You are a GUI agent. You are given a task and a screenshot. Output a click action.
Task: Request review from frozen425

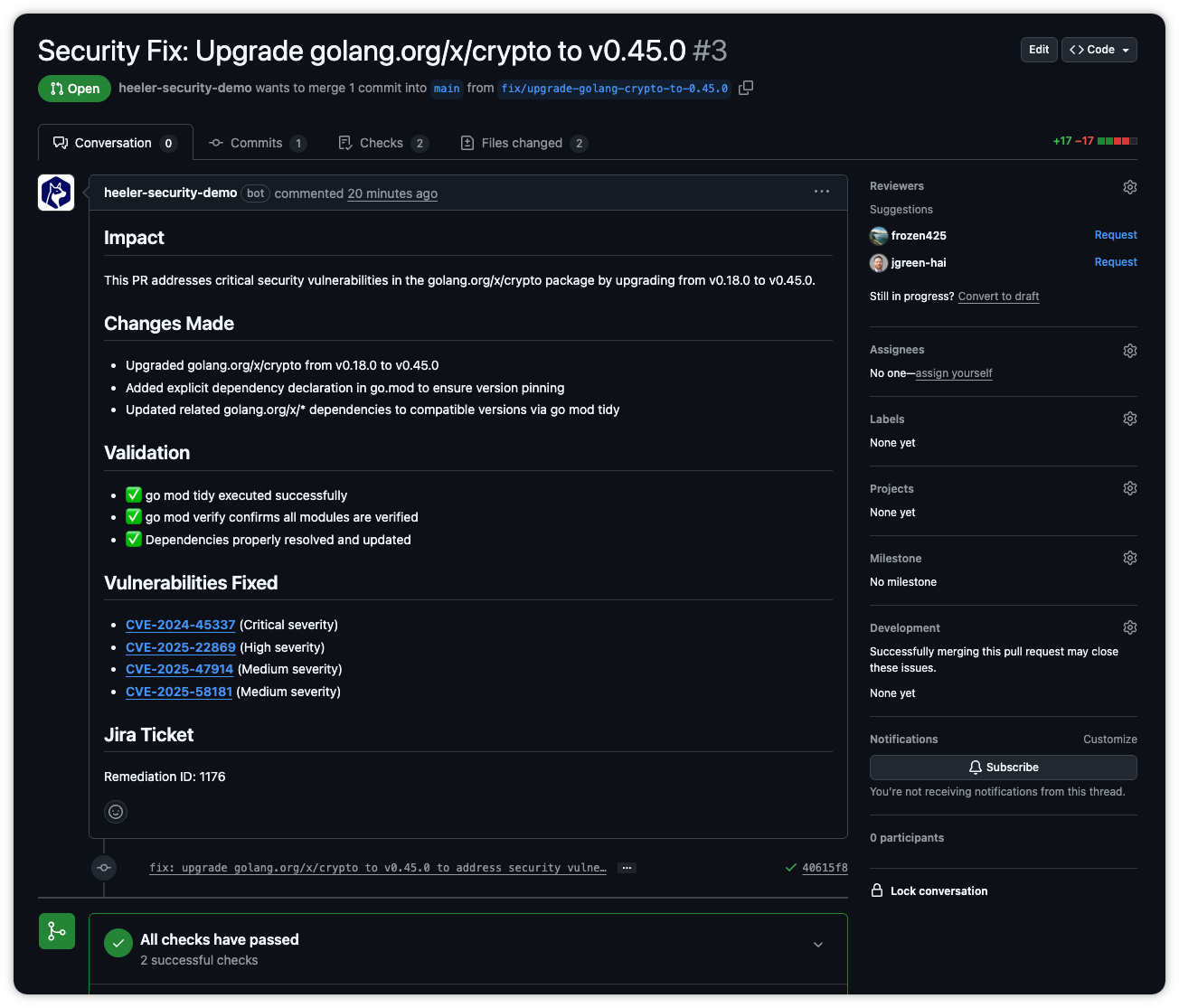point(1115,235)
